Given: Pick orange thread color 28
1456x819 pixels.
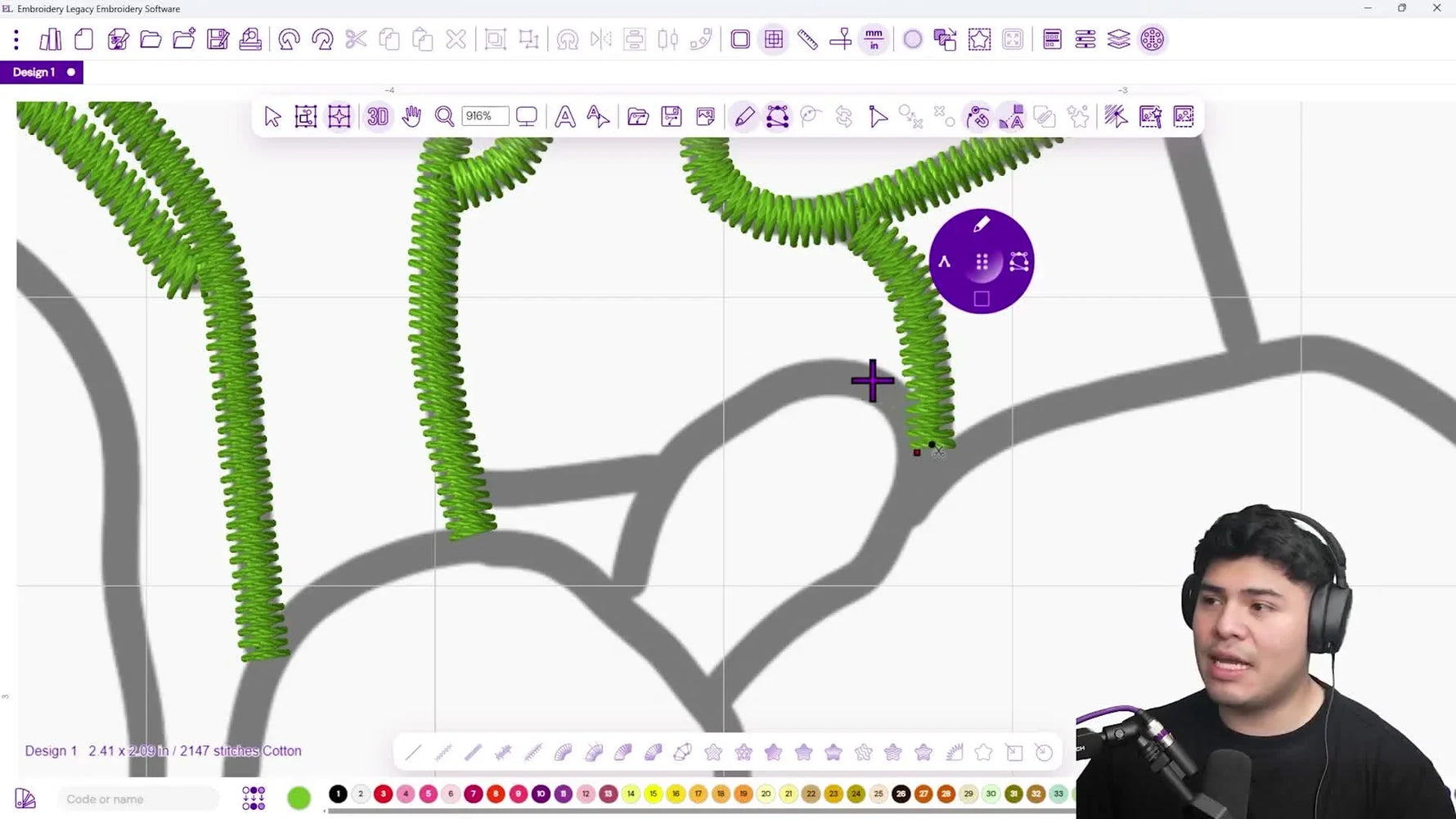Looking at the screenshot, I should pyautogui.click(x=946, y=794).
